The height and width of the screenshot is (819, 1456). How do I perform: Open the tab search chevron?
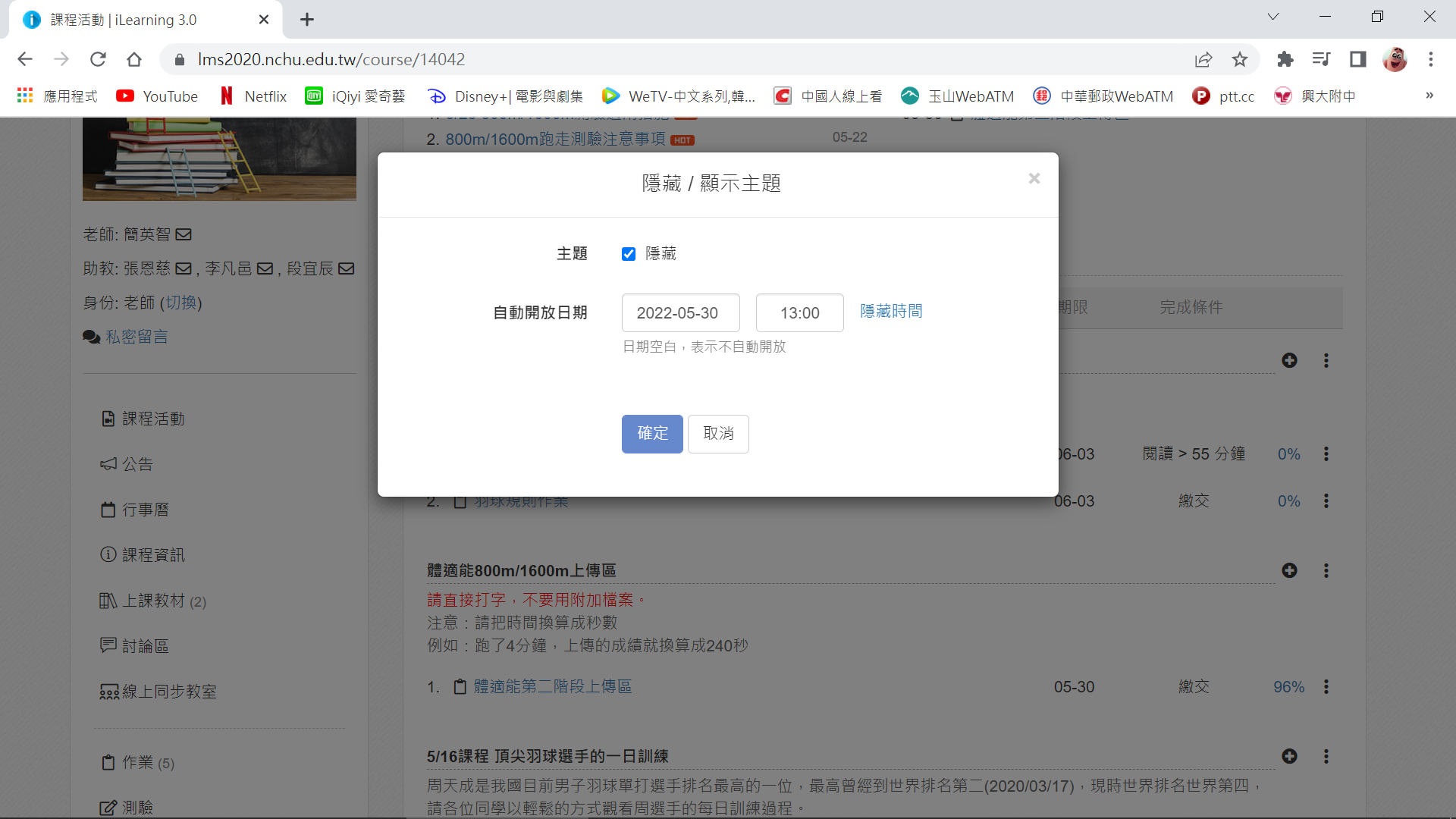pos(1273,17)
